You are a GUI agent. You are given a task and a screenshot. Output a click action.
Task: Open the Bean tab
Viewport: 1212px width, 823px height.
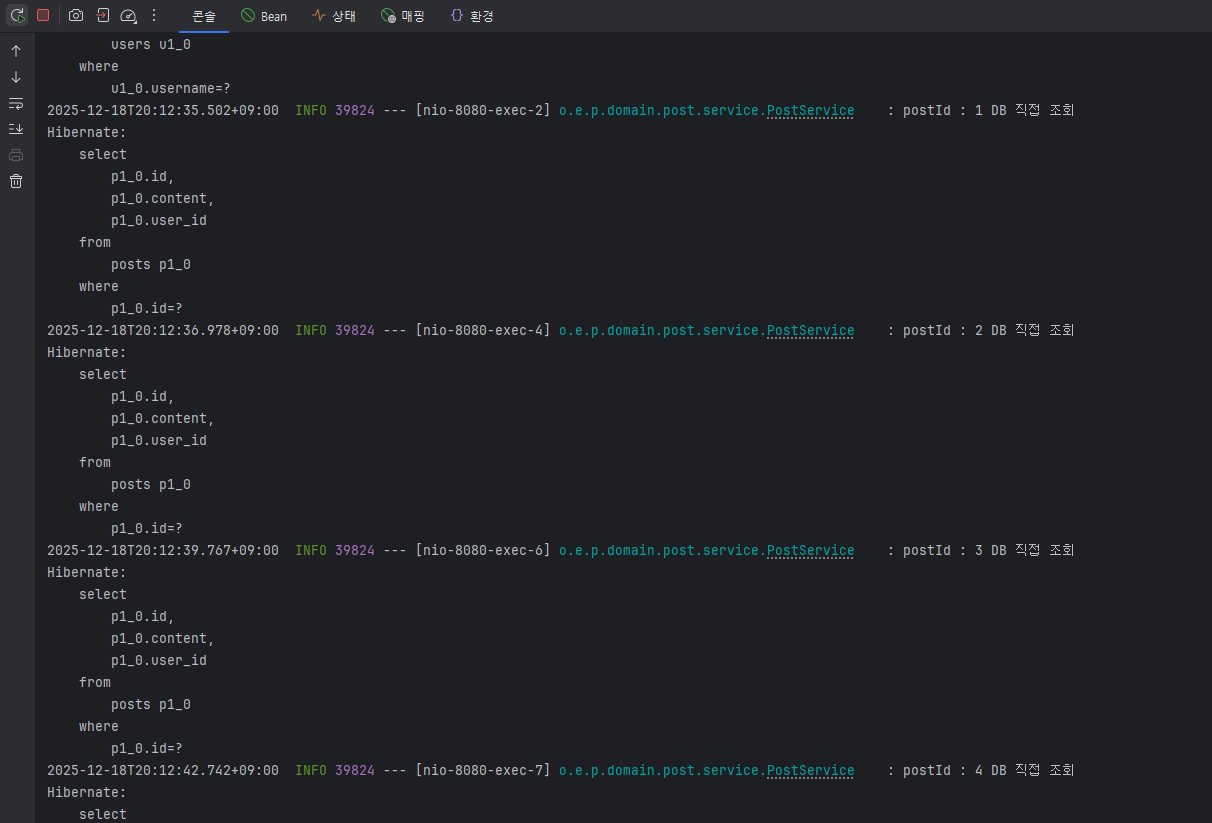(264, 16)
